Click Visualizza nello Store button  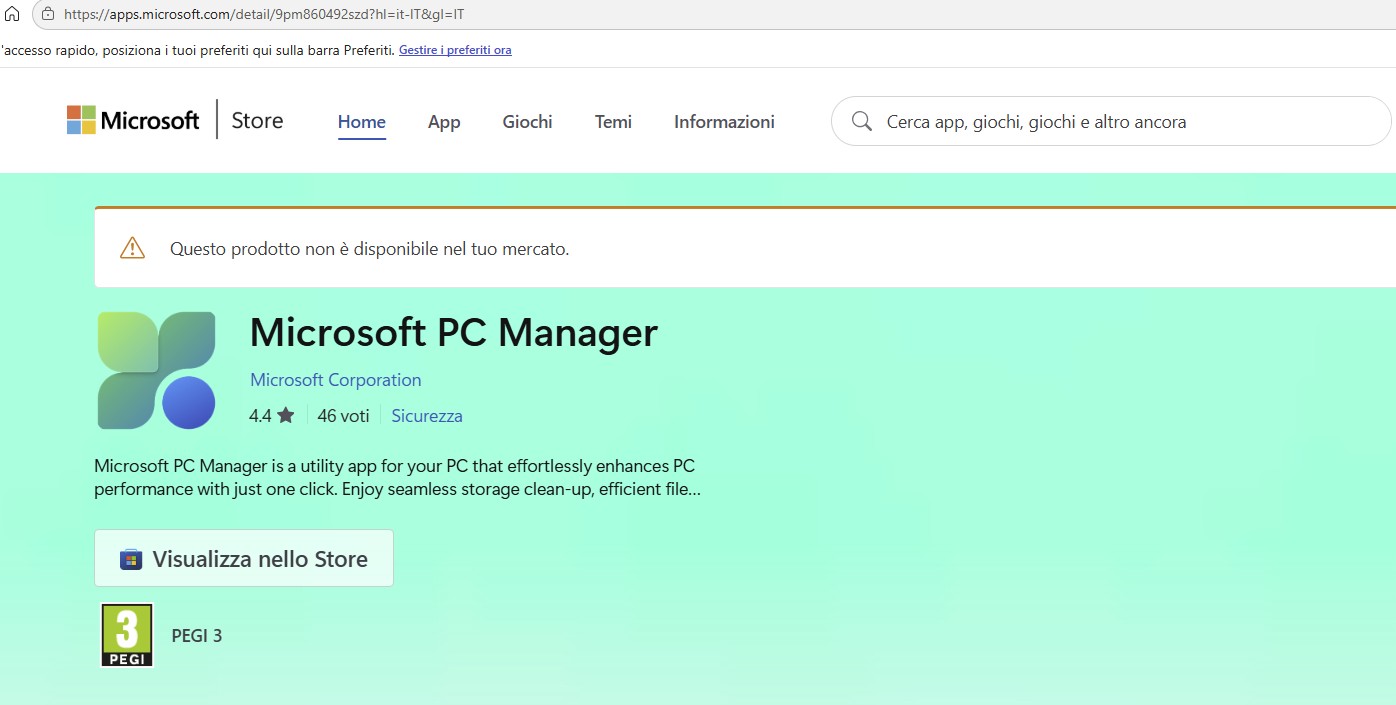(x=244, y=558)
